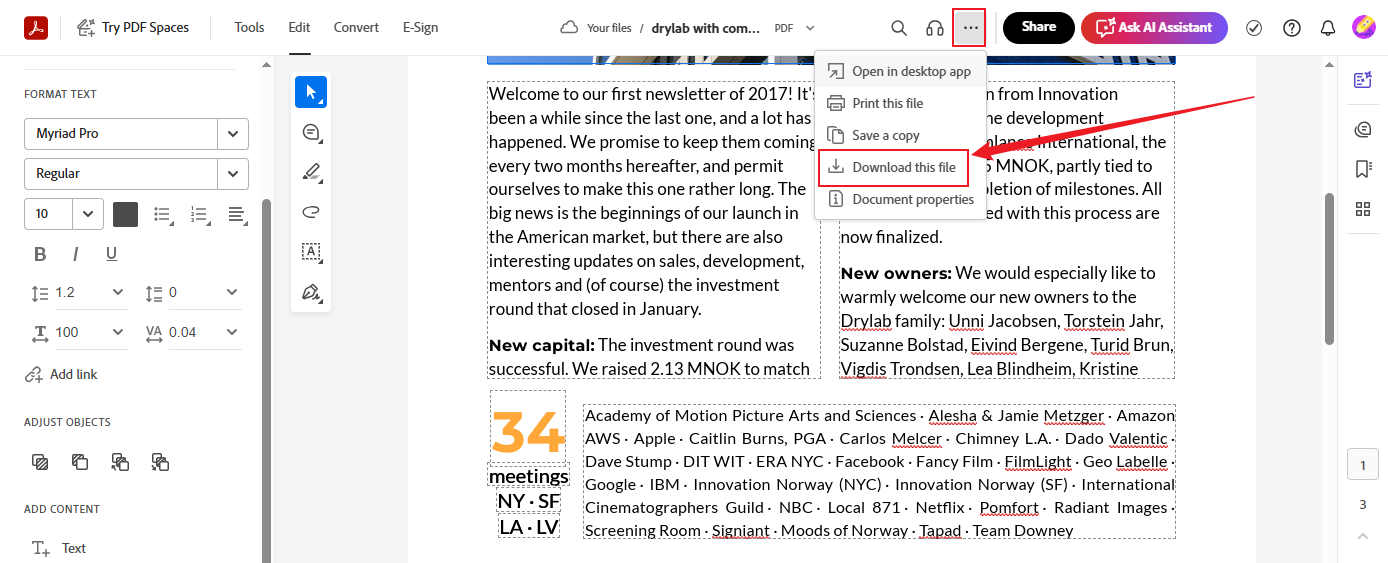Screen dimensions: 1388x563
Task: Open the dark gray text color swatch
Action: (x=125, y=214)
